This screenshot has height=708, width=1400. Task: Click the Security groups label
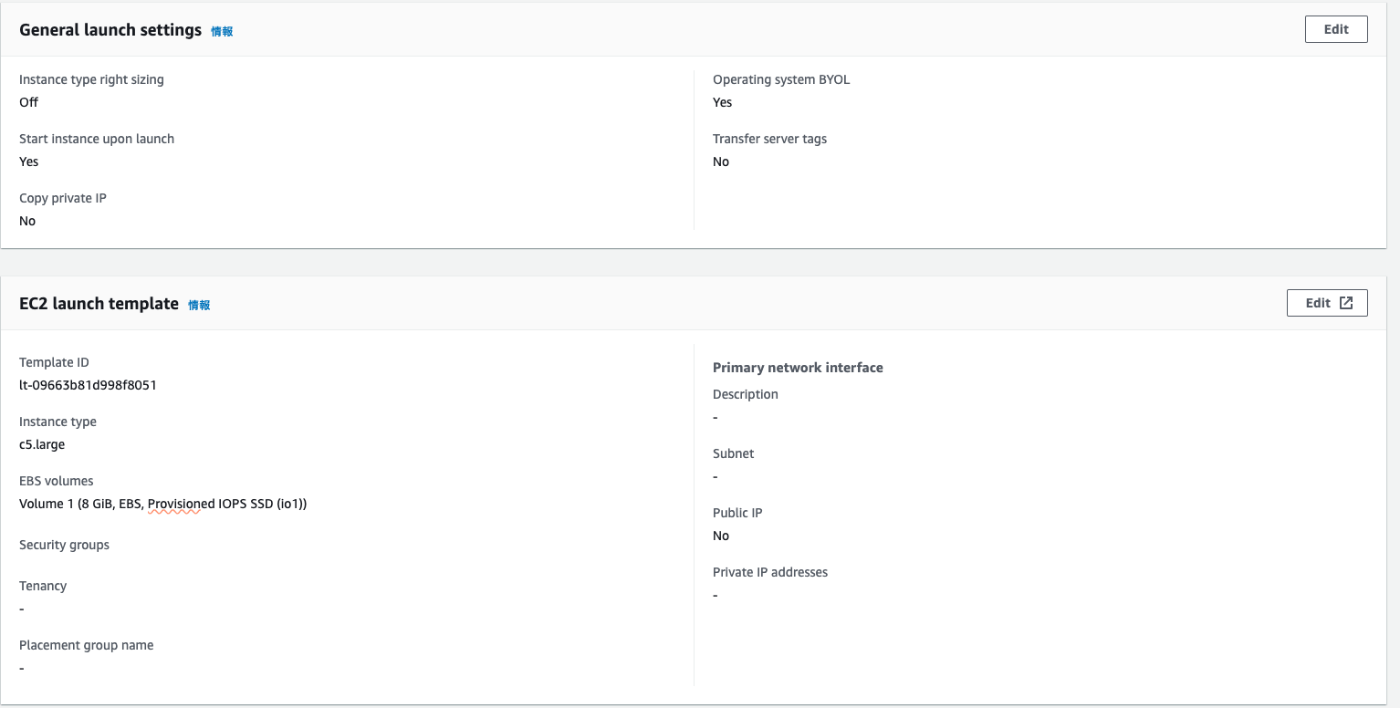pyautogui.click(x=64, y=545)
